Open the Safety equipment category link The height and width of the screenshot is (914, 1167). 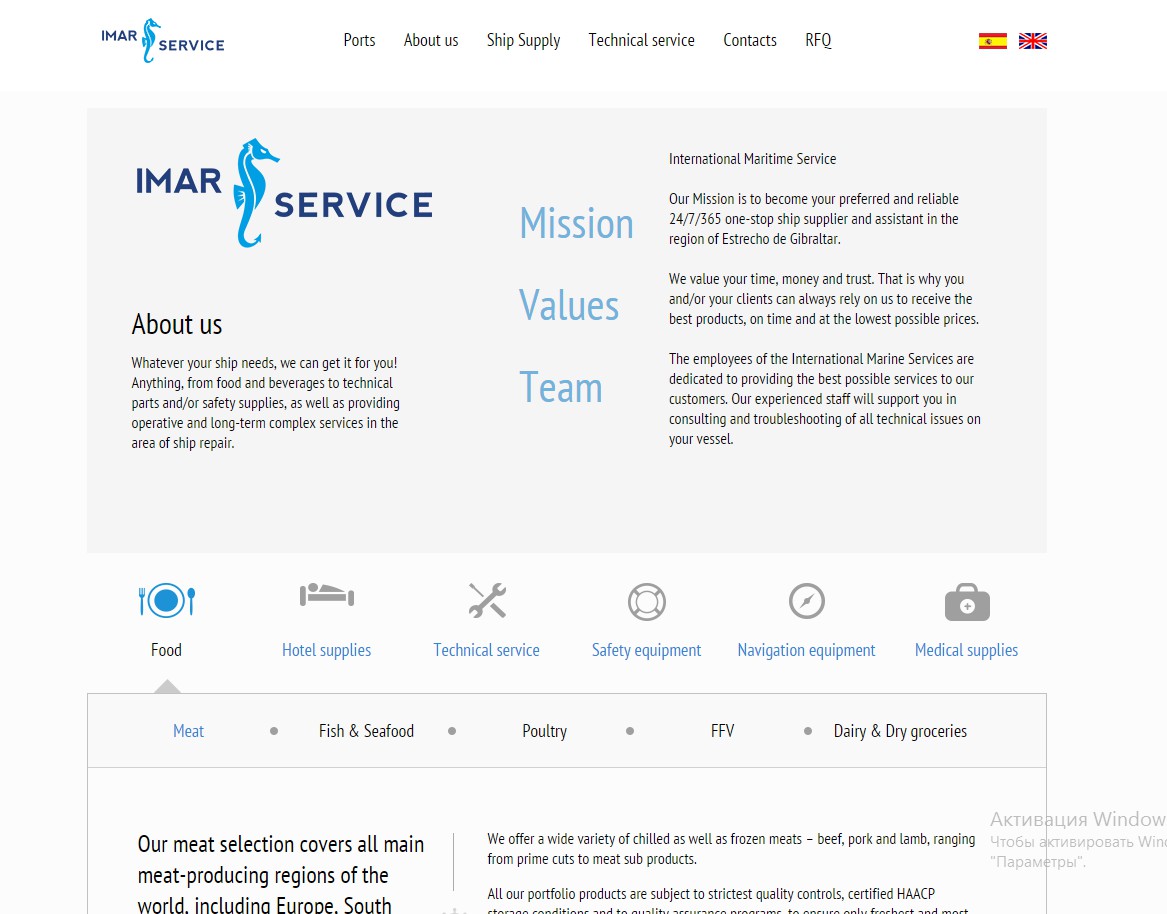click(646, 650)
